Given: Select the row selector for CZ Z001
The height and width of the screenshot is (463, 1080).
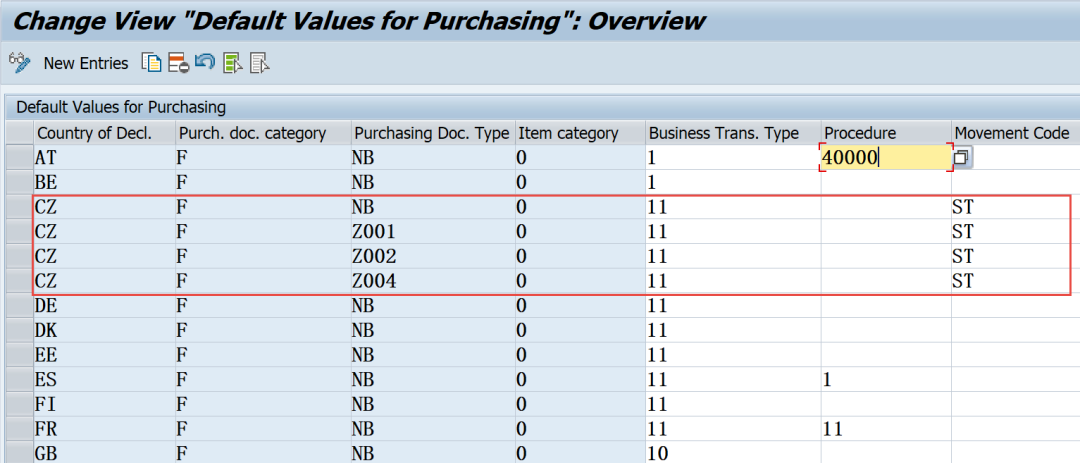Looking at the screenshot, I should point(19,232).
